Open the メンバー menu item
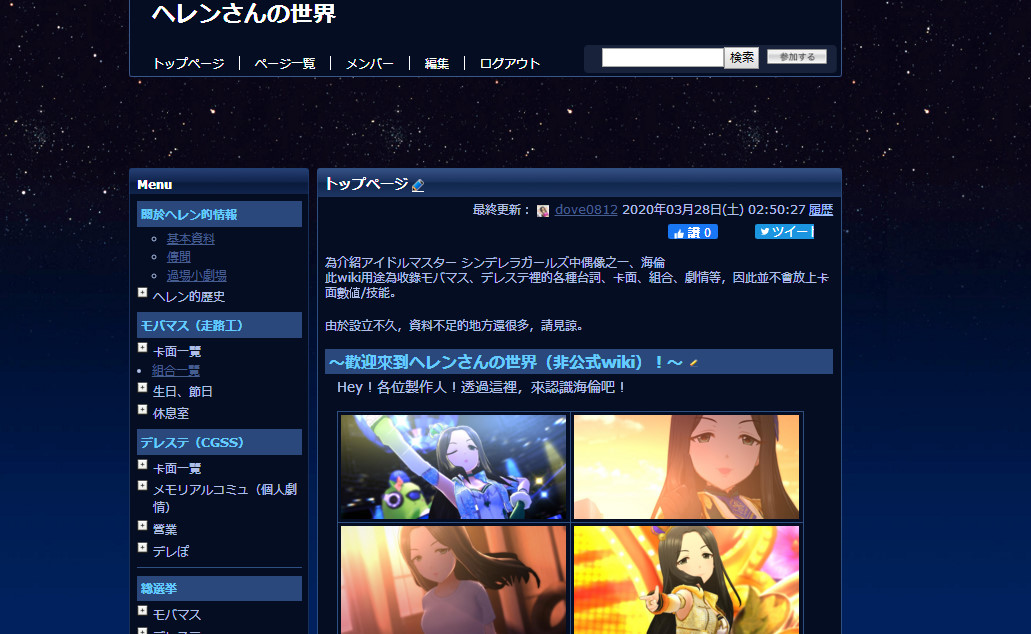Image resolution: width=1031 pixels, height=634 pixels. pos(369,62)
